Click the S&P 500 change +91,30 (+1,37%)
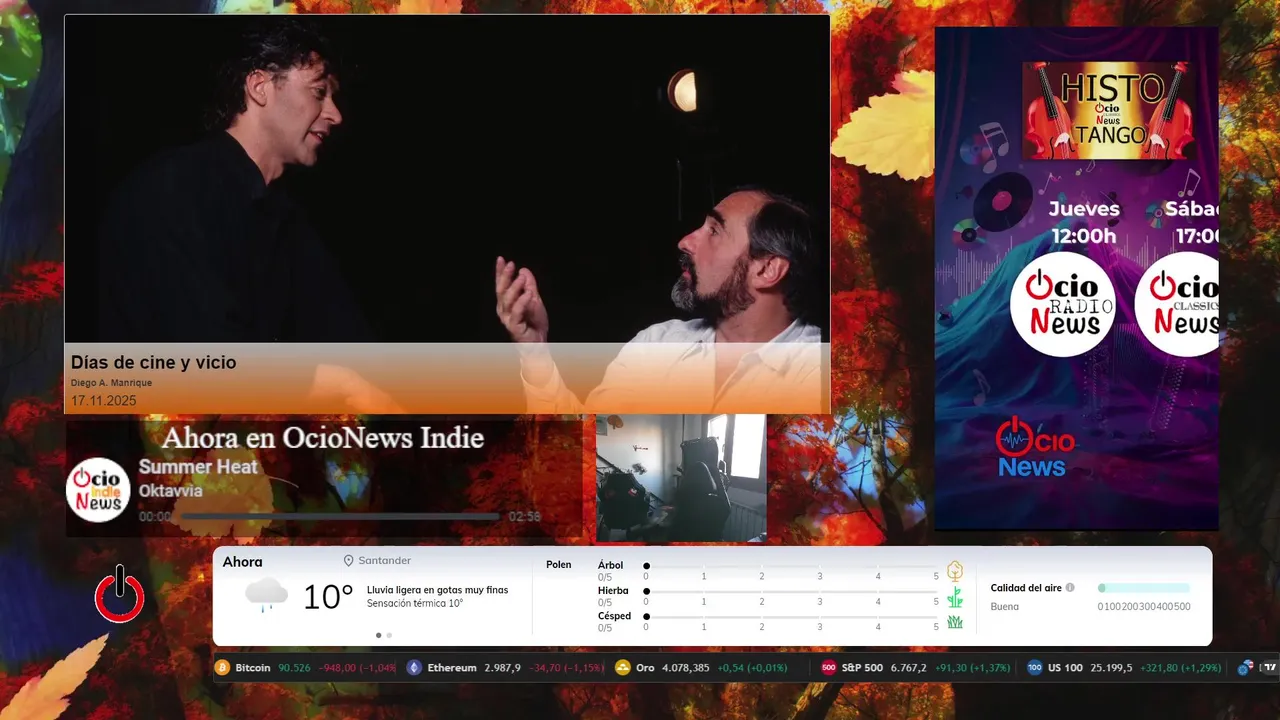This screenshot has height=720, width=1280. (x=973, y=668)
